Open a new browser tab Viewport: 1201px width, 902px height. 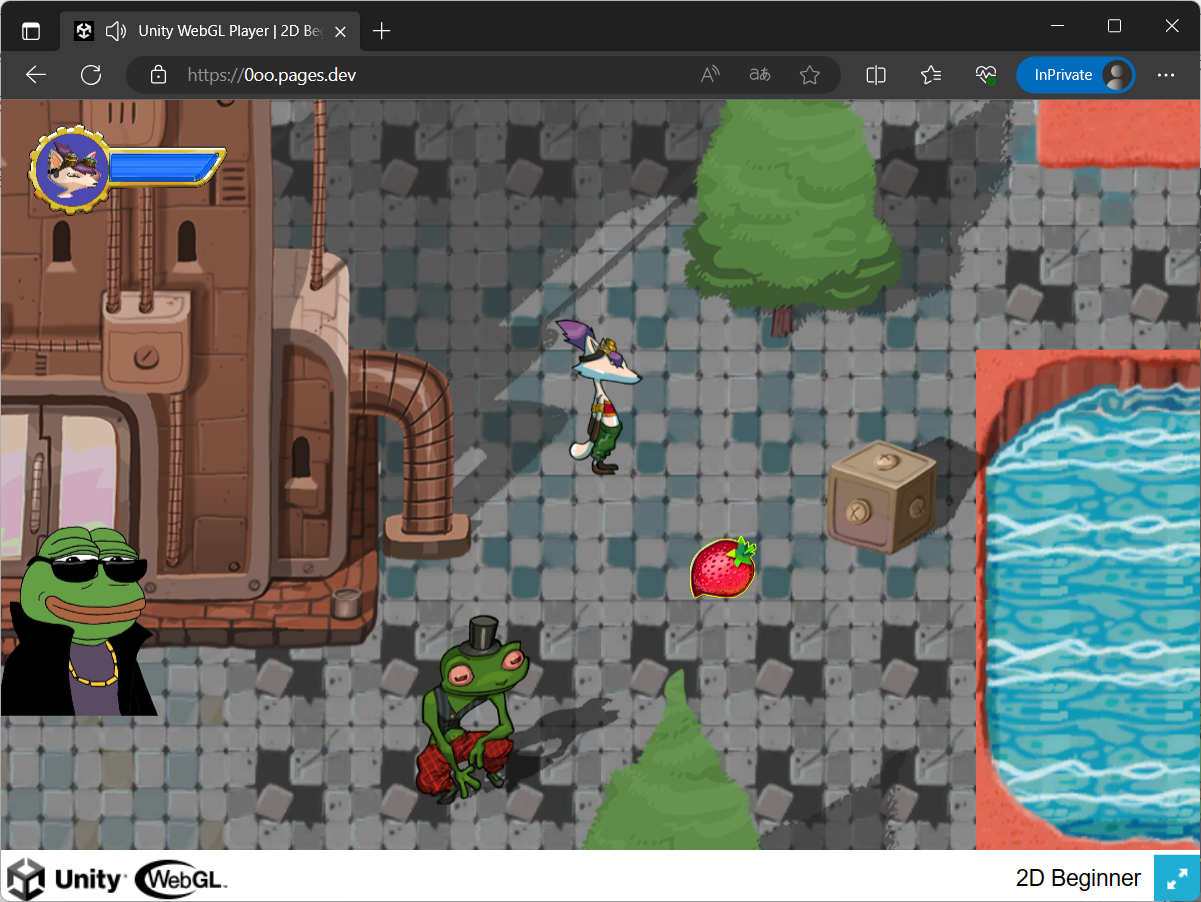pos(381,31)
